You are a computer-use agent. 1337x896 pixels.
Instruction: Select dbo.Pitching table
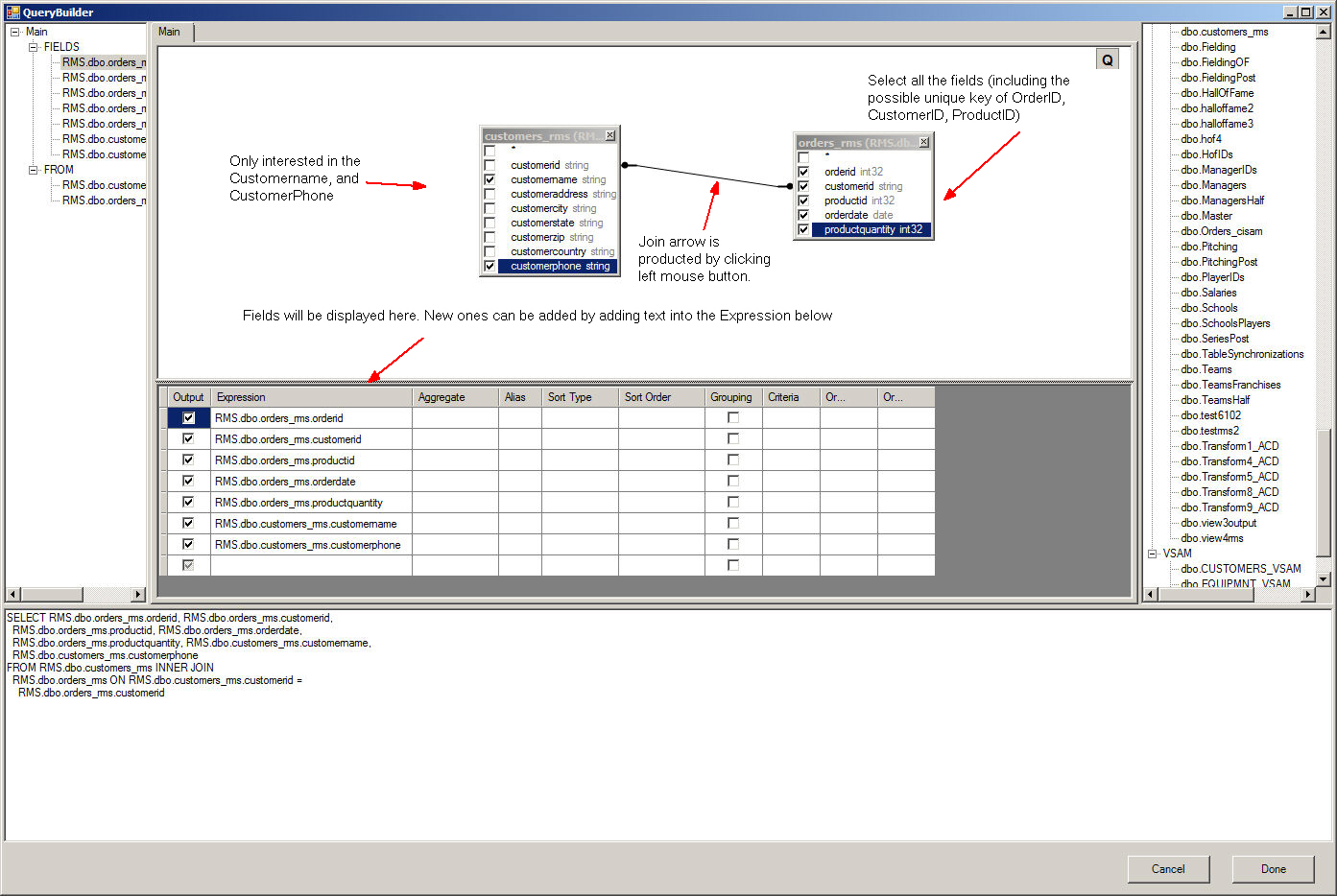pos(1208,247)
